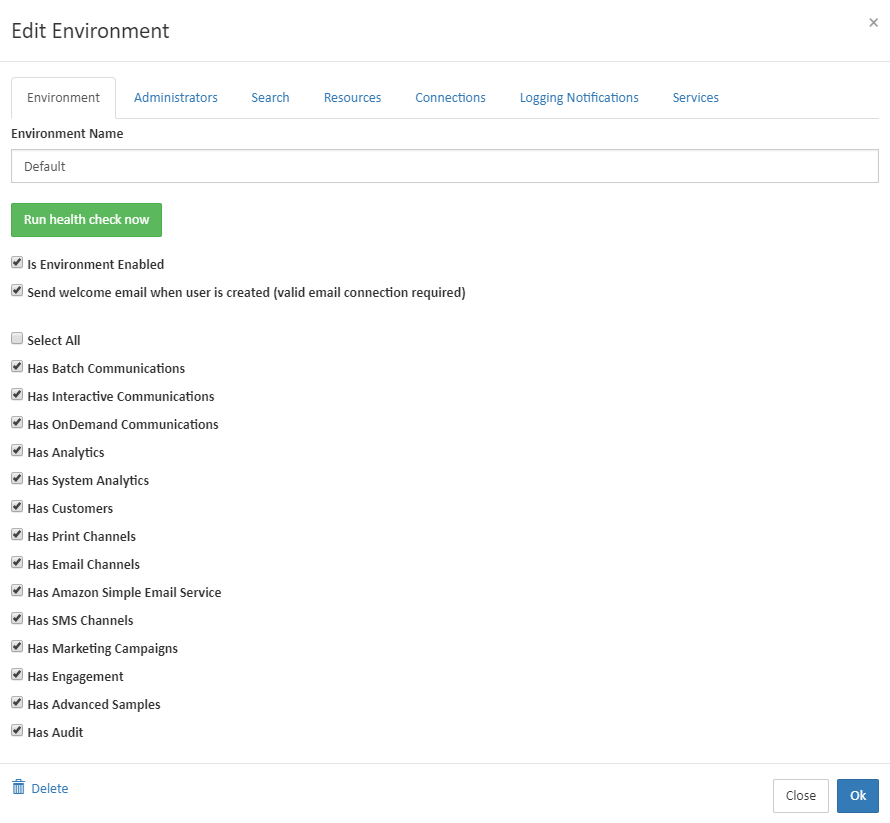Click Run health check now button
Viewport: 890px width, 823px height.
pos(86,220)
